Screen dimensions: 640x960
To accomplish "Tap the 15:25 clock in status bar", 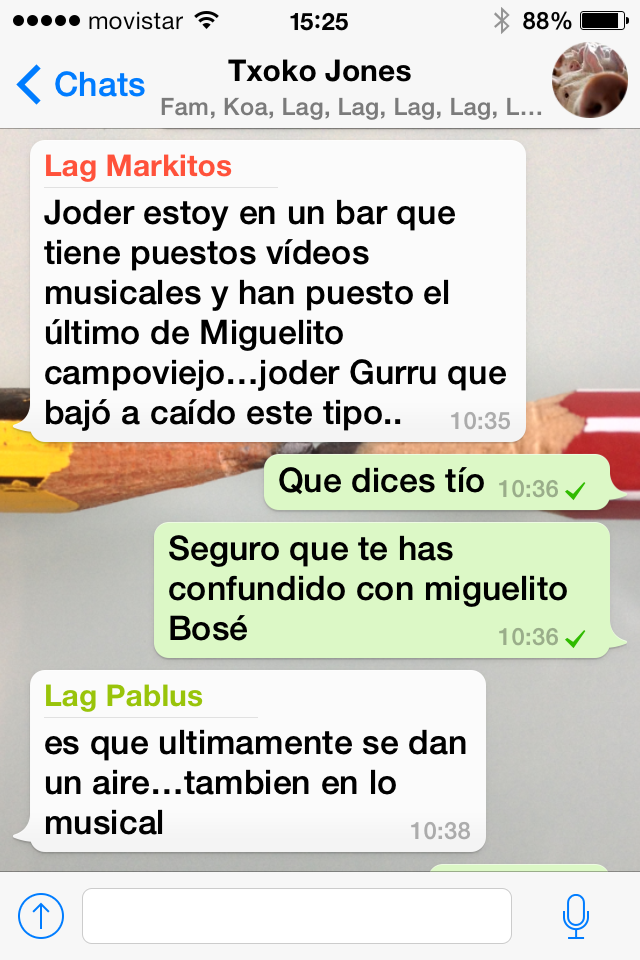I will click(x=319, y=22).
